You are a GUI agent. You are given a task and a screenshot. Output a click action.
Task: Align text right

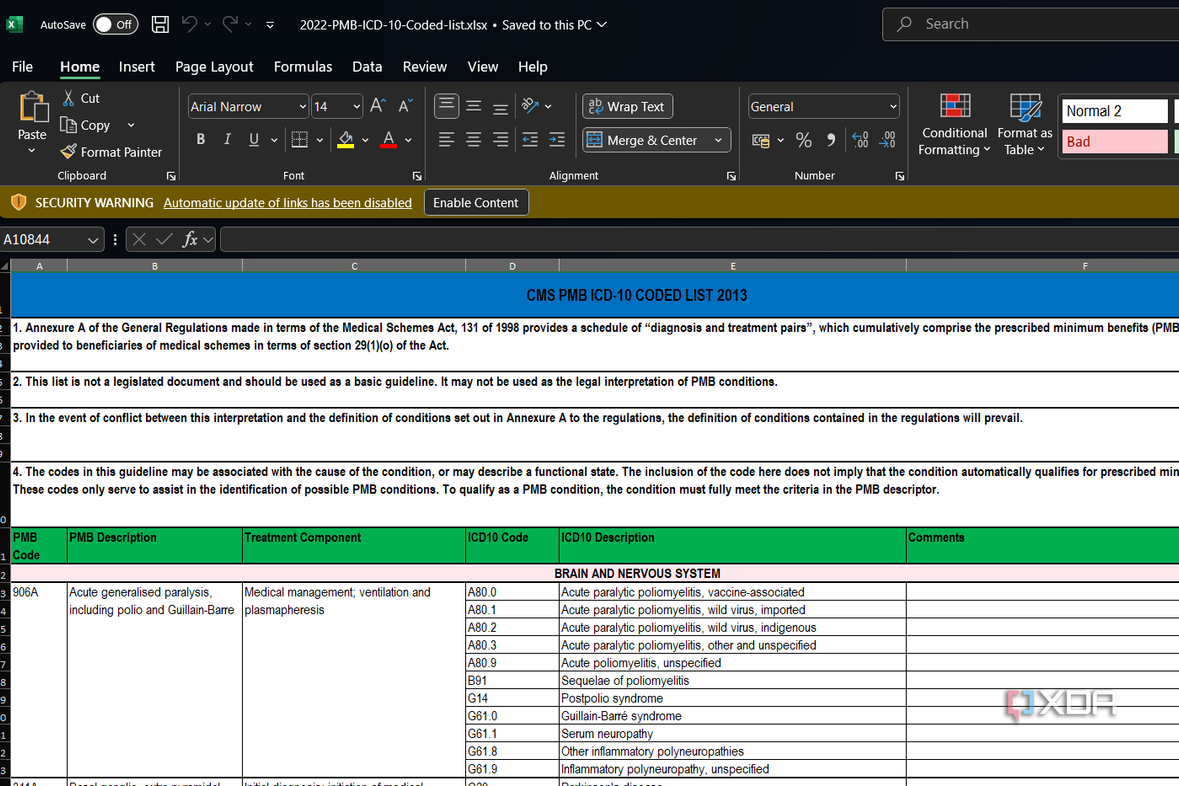(500, 139)
